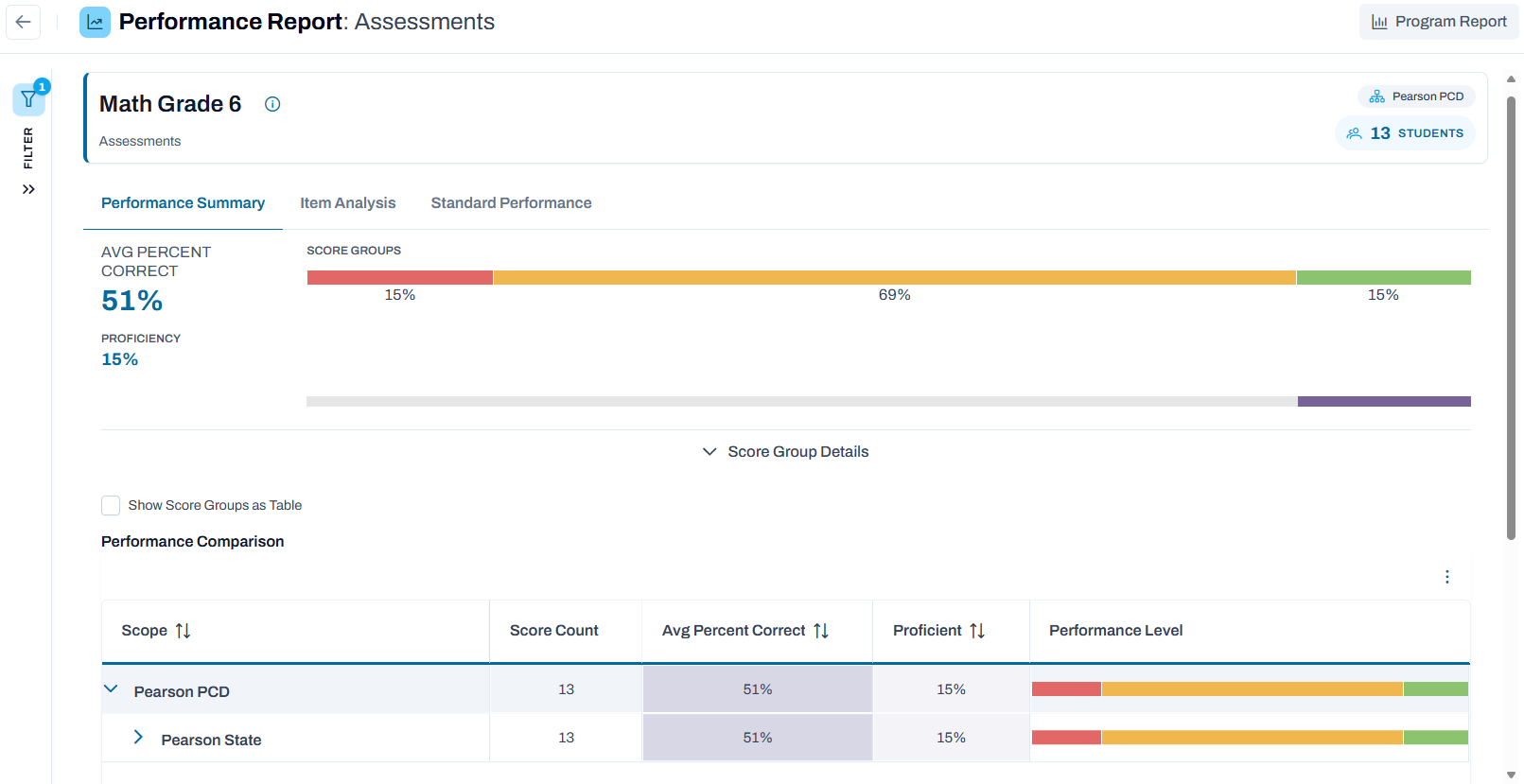Click the orange 69% score group segment
This screenshot has width=1524, height=784.
click(895, 277)
